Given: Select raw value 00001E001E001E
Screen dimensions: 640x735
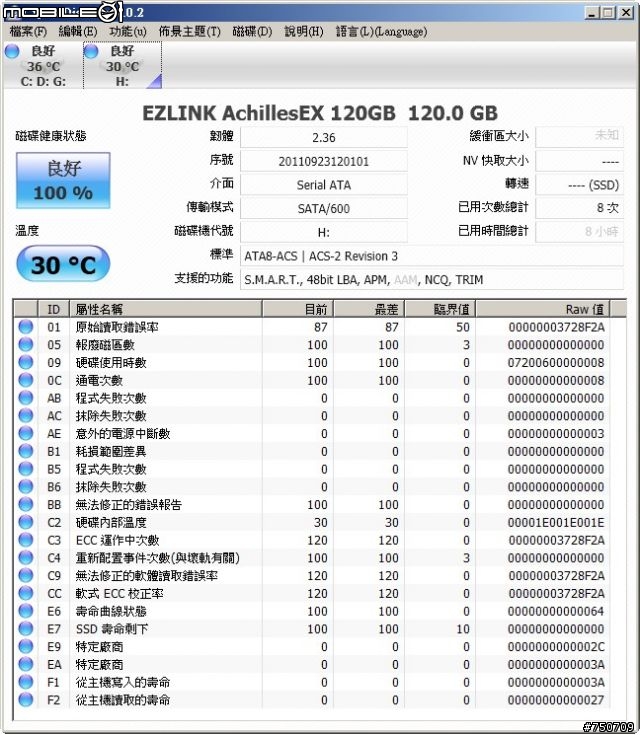Looking at the screenshot, I should click(x=556, y=523).
